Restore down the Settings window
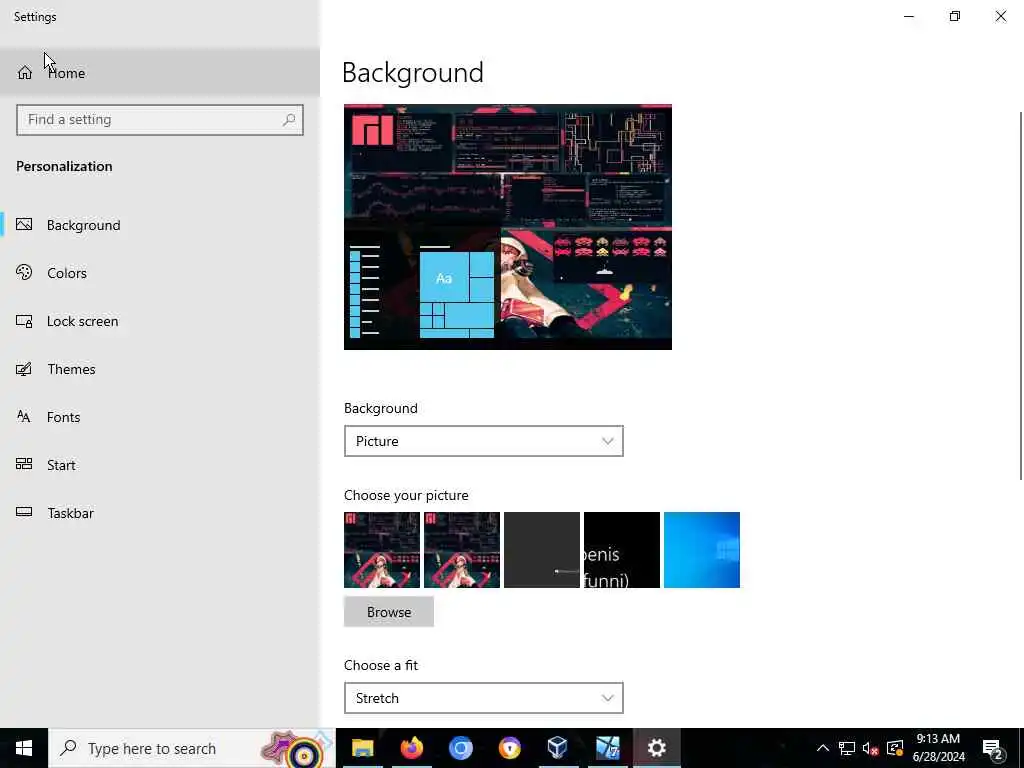The width and height of the screenshot is (1024, 768). (x=955, y=16)
